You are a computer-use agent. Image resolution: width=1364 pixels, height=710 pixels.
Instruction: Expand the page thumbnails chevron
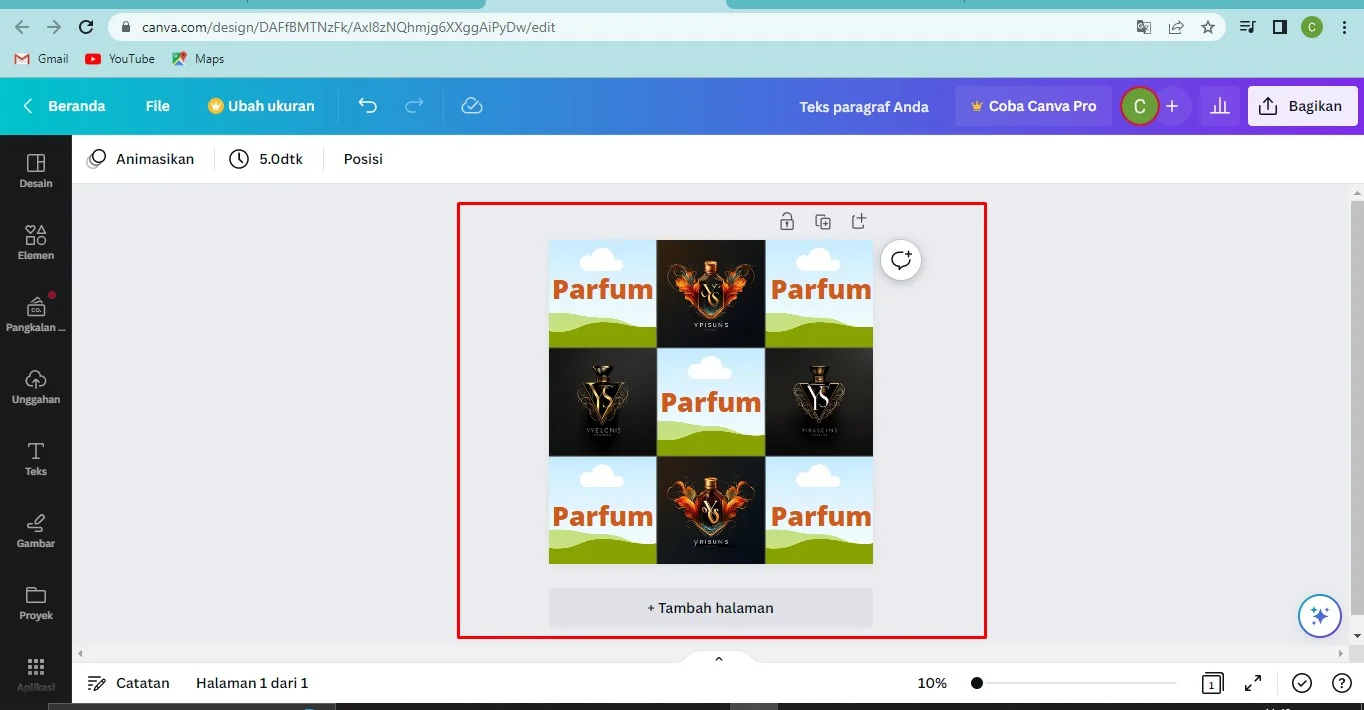(718, 658)
